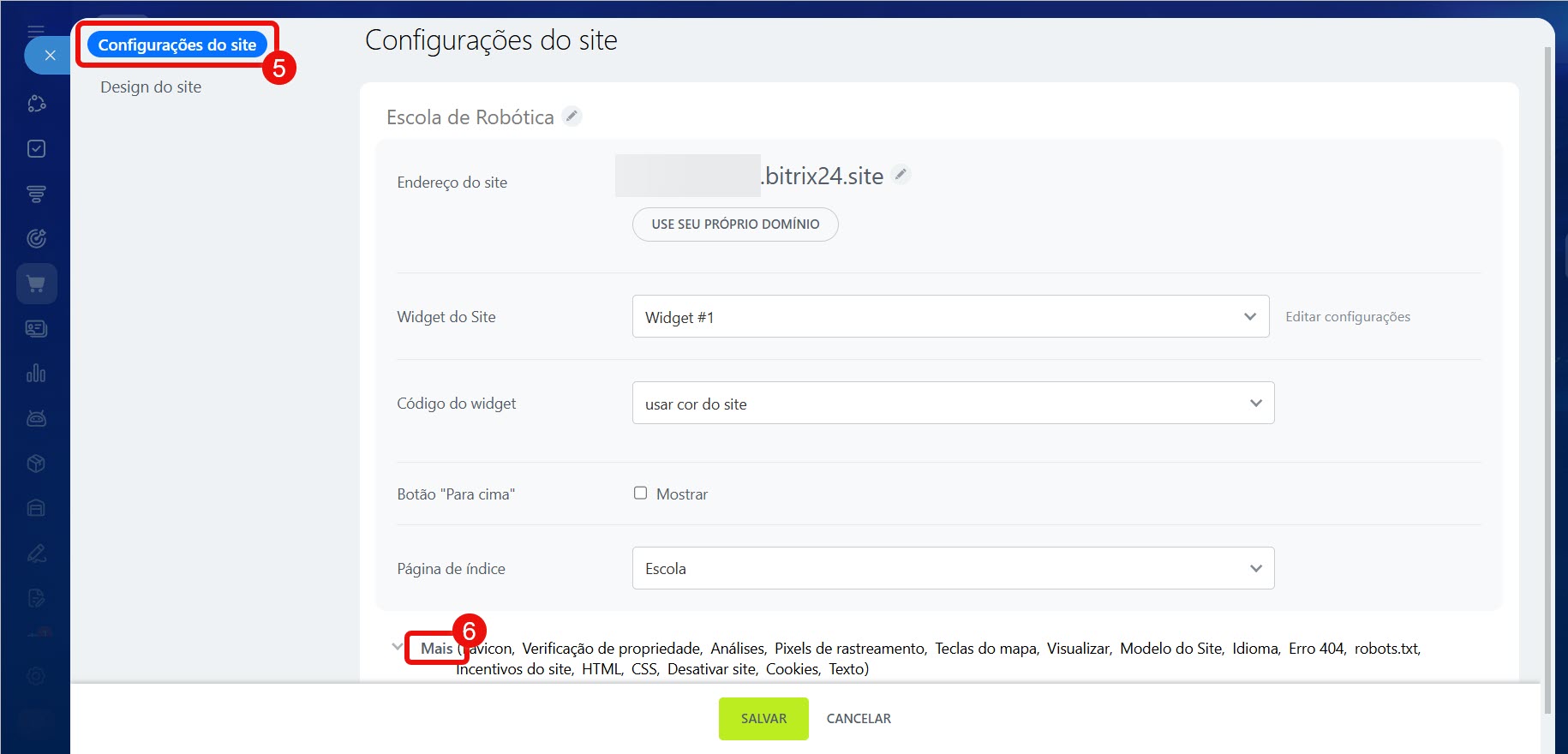This screenshot has width=1568, height=754.
Task: Open the bar chart analytics sidebar icon
Action: pos(36,374)
